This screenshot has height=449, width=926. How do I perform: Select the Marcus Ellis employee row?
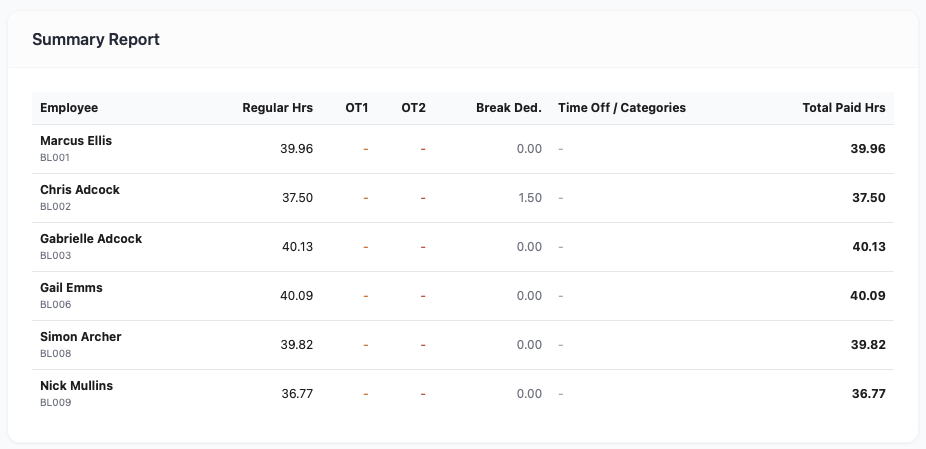[x=463, y=149]
